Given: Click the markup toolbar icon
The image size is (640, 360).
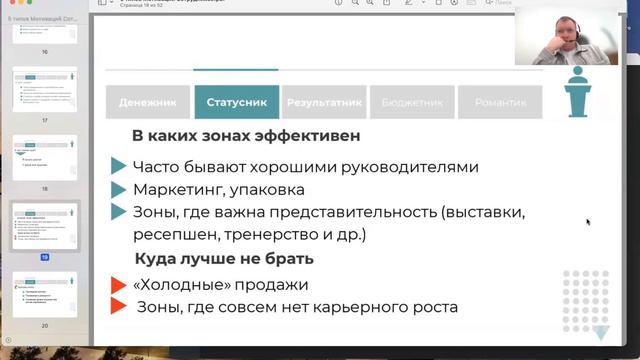Looking at the screenshot, I should click(x=454, y=2).
